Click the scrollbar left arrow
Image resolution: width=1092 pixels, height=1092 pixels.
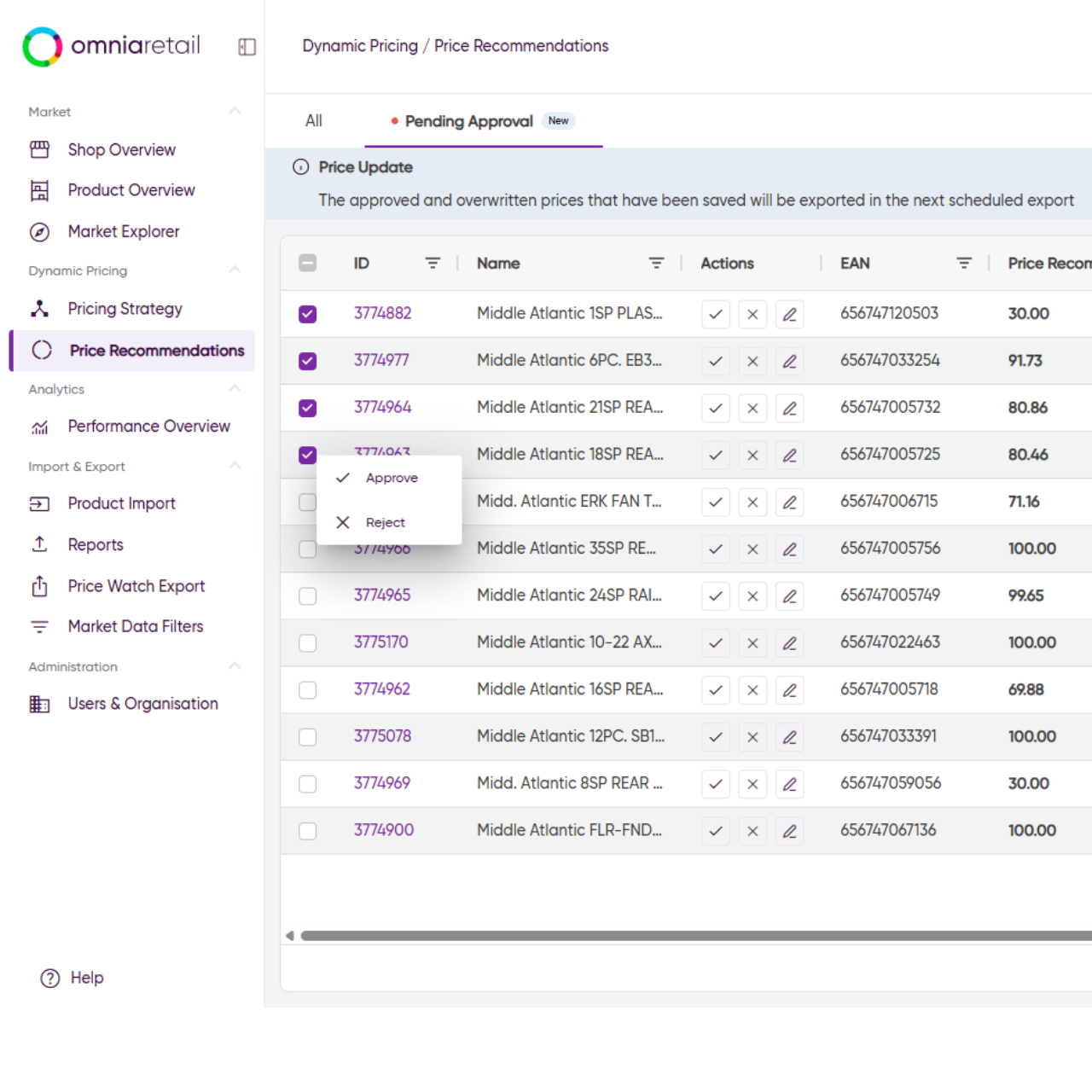pos(289,936)
